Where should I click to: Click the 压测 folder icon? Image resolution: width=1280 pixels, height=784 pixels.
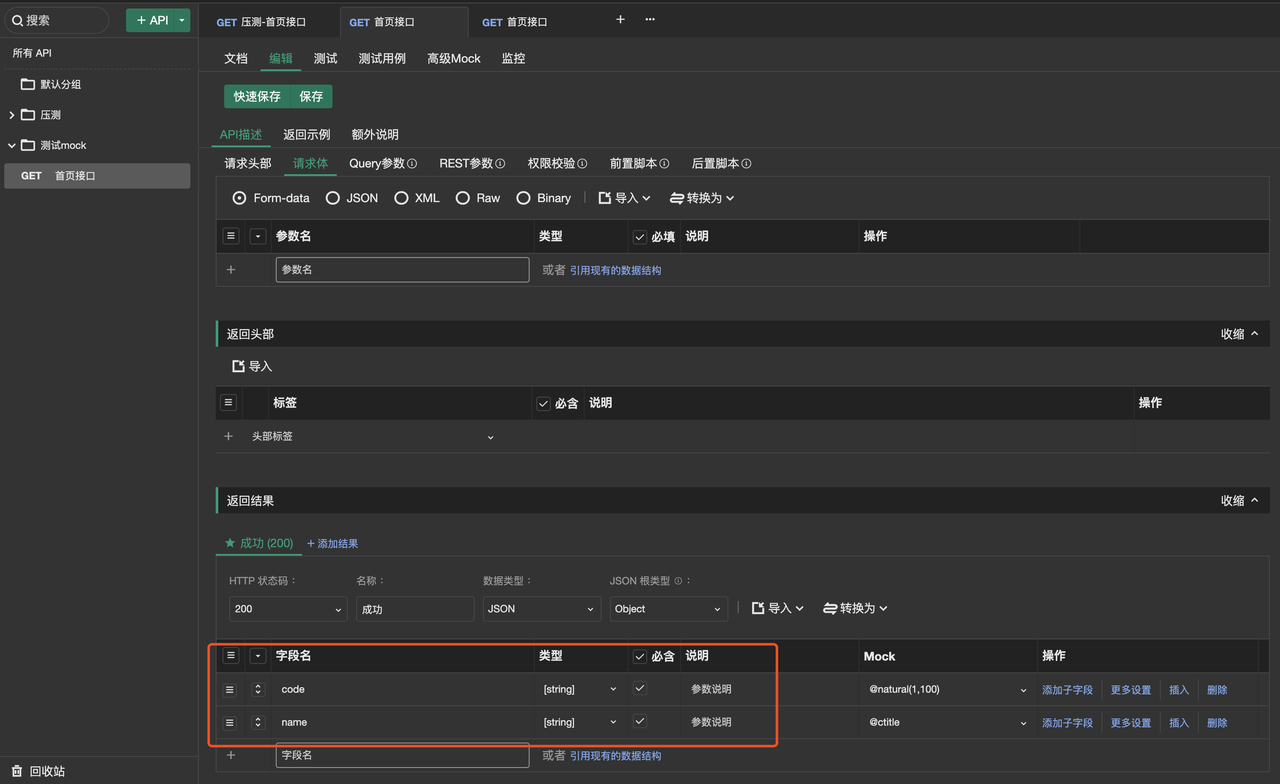[x=28, y=115]
